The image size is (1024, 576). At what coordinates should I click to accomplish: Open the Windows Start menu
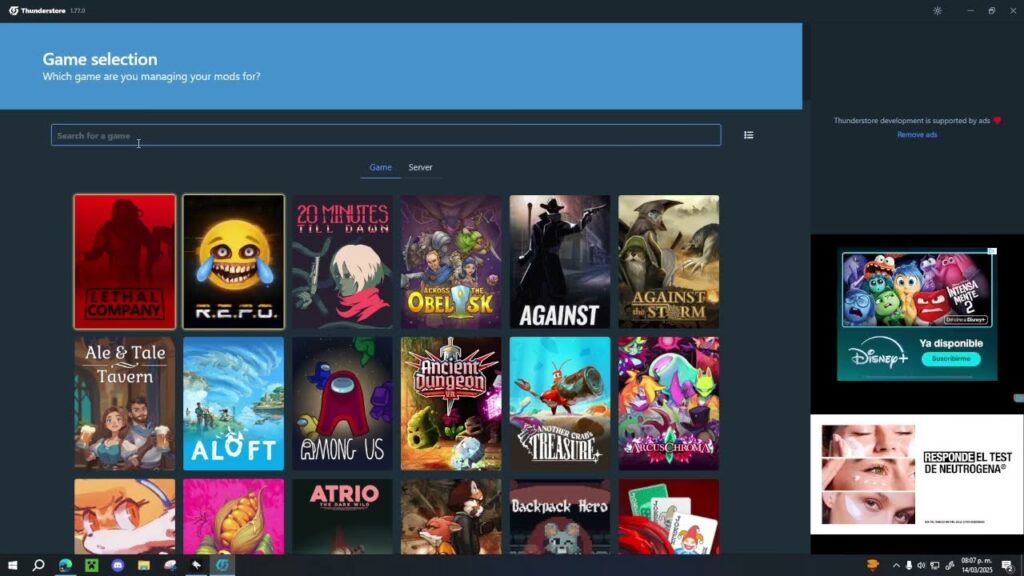click(12, 565)
